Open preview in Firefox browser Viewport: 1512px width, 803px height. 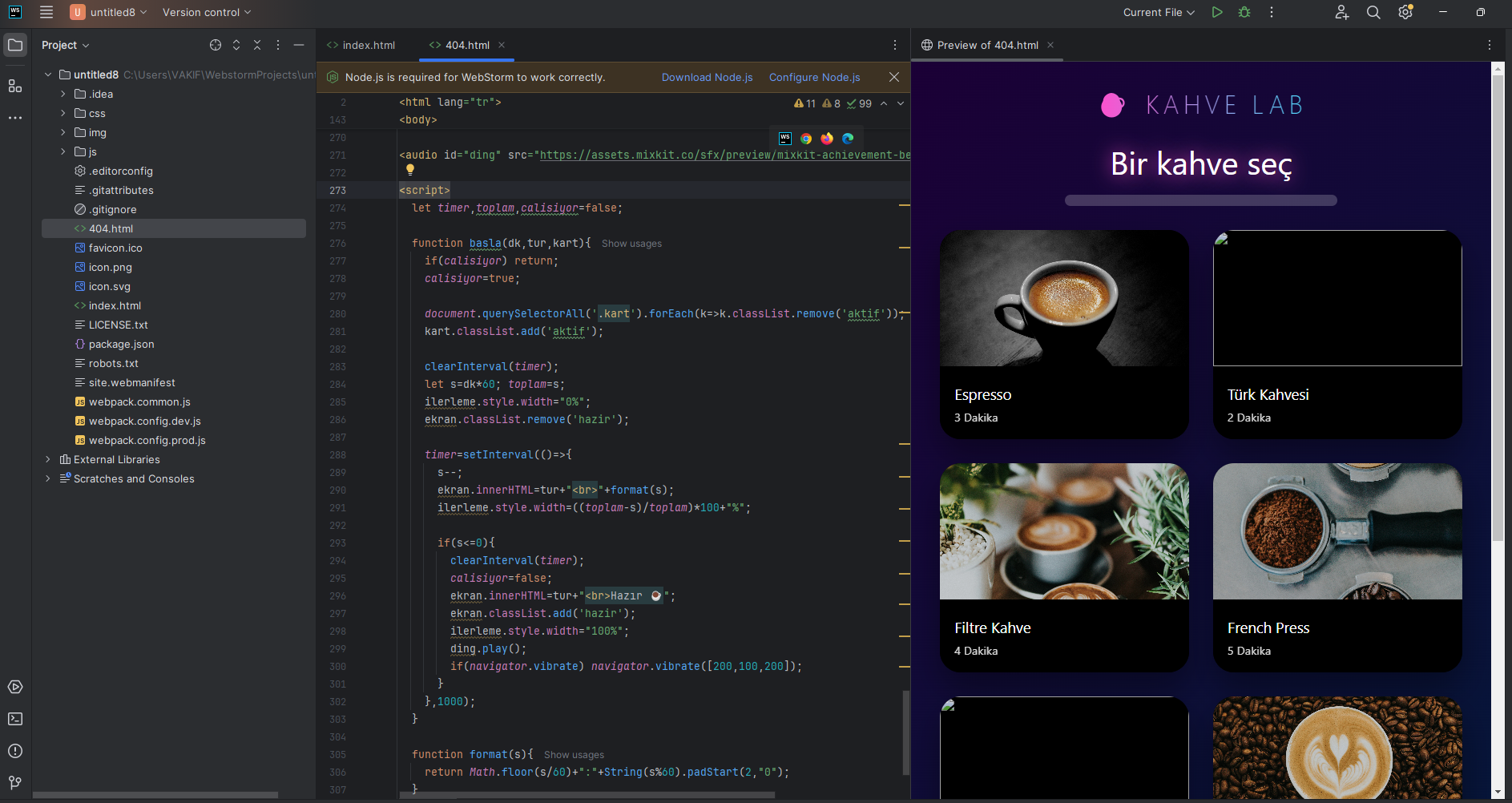click(827, 139)
